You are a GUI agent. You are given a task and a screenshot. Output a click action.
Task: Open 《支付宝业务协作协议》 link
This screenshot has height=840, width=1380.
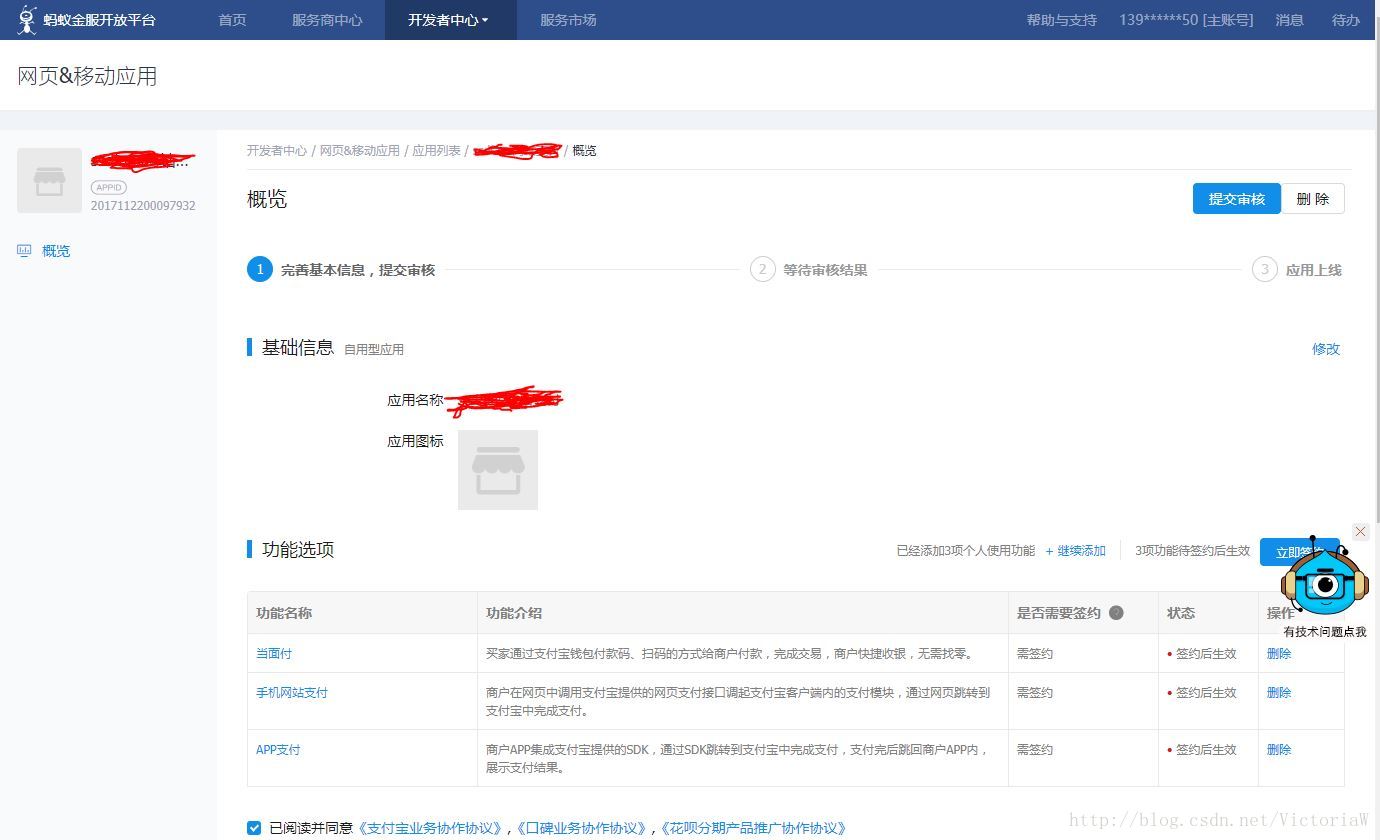click(x=432, y=828)
